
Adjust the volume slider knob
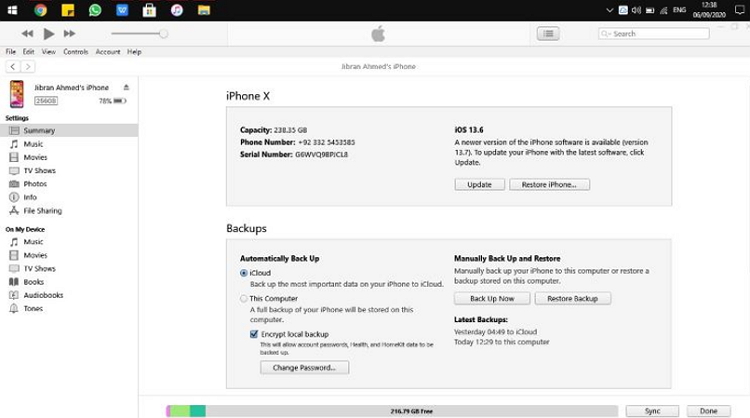164,33
